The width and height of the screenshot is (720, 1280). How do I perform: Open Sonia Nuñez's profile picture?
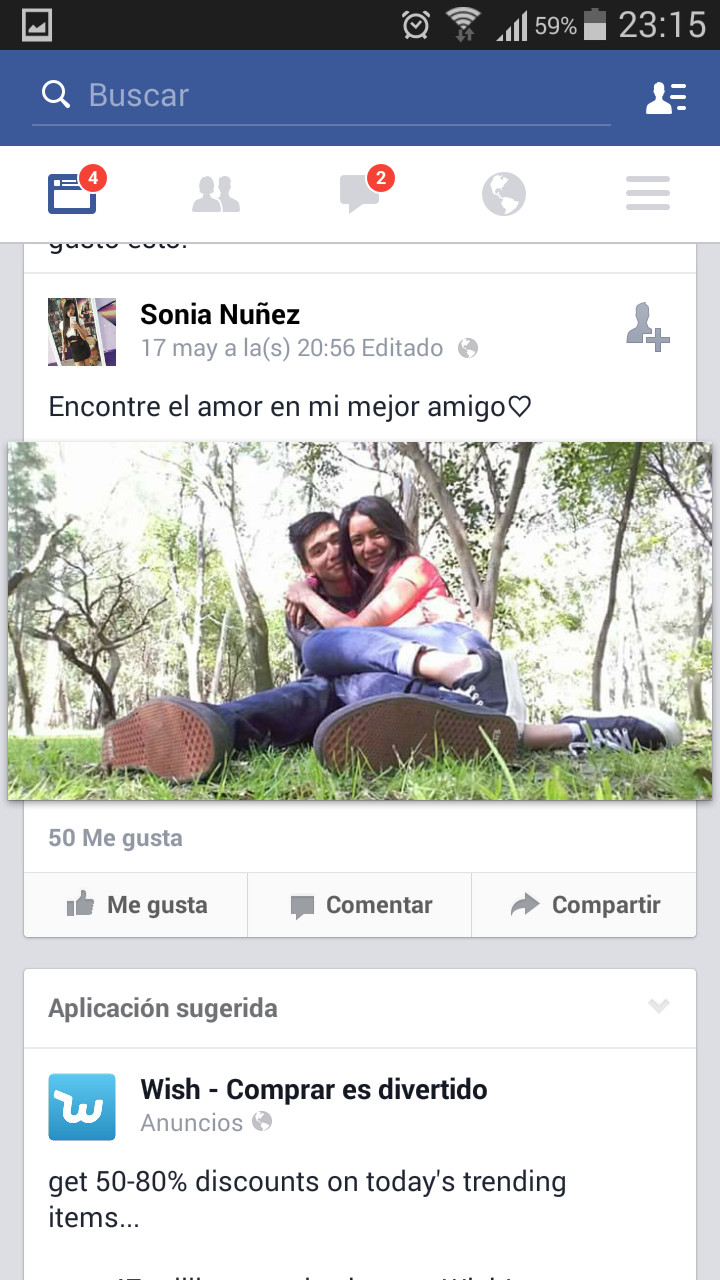(x=82, y=331)
